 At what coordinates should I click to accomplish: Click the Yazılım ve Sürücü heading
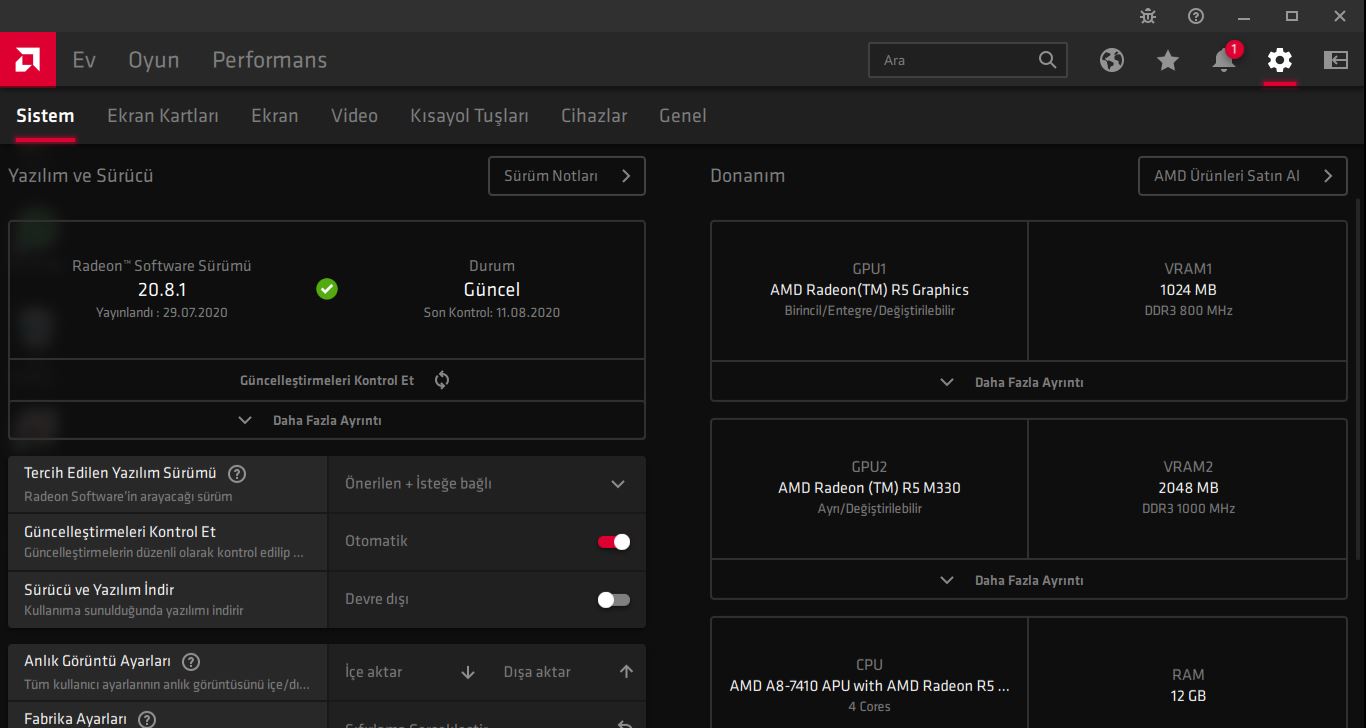[x=81, y=176]
